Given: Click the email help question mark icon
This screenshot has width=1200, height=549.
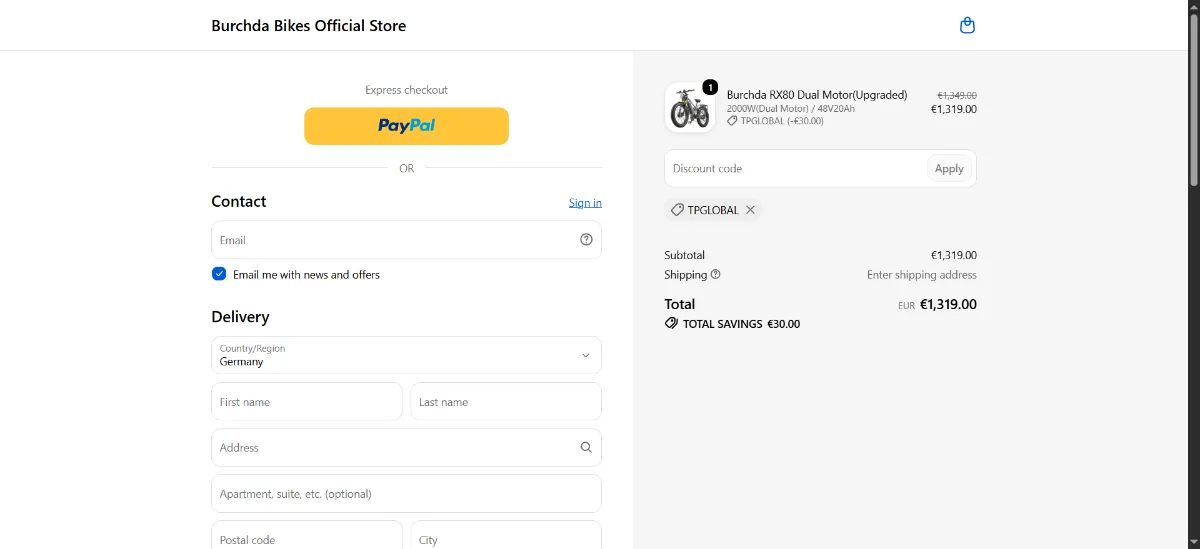Looking at the screenshot, I should (586, 240).
